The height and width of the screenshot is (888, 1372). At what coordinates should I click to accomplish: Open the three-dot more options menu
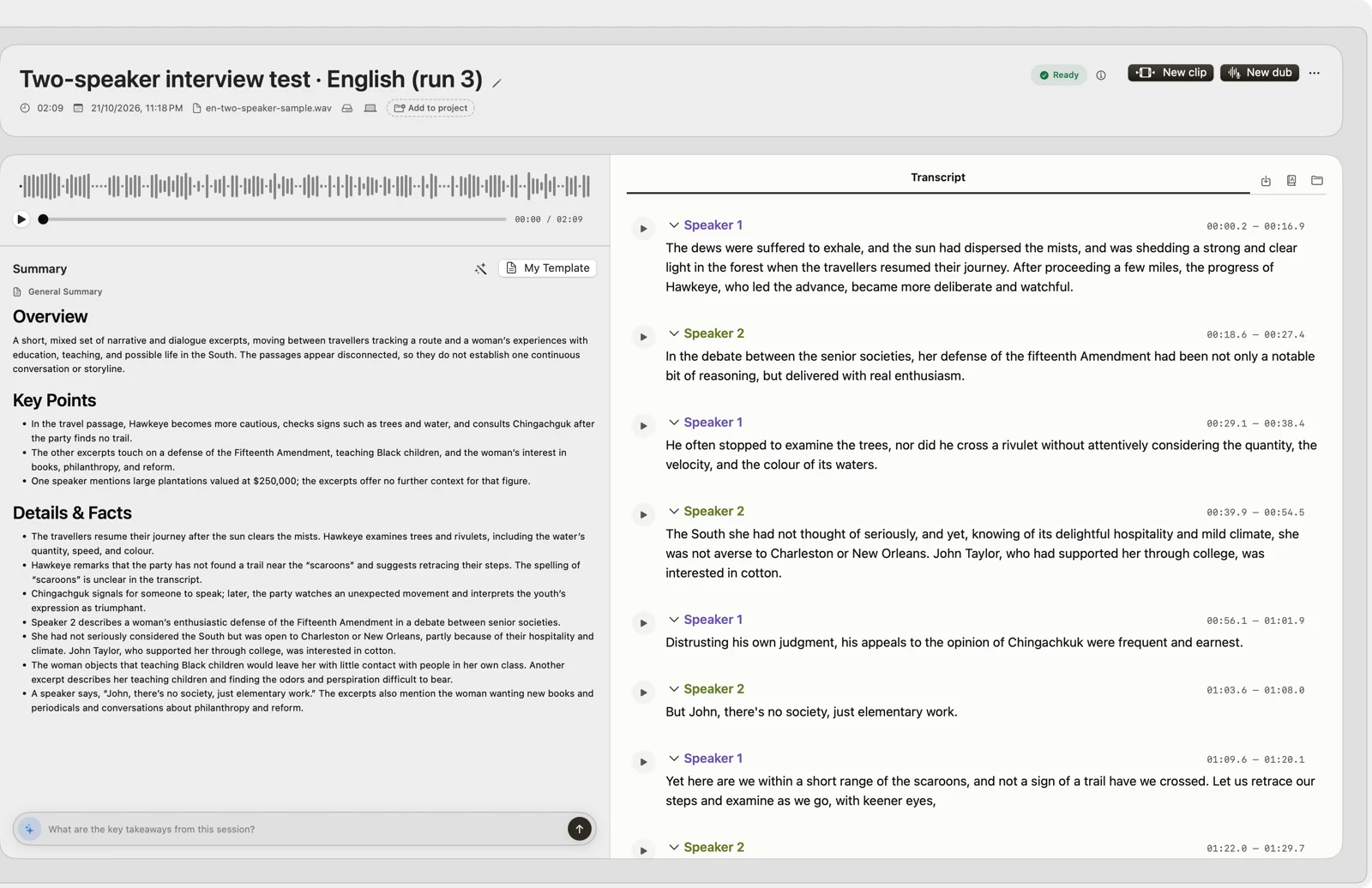pos(1315,73)
